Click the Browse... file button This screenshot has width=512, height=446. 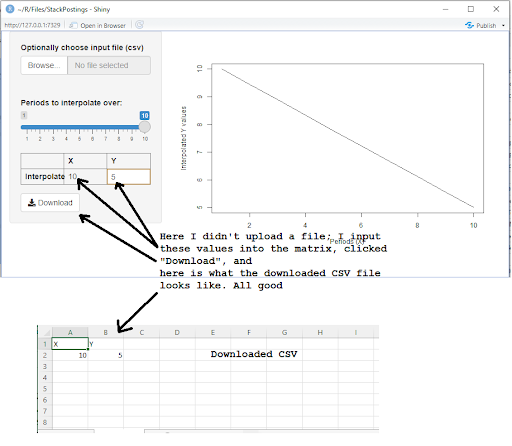coord(44,65)
